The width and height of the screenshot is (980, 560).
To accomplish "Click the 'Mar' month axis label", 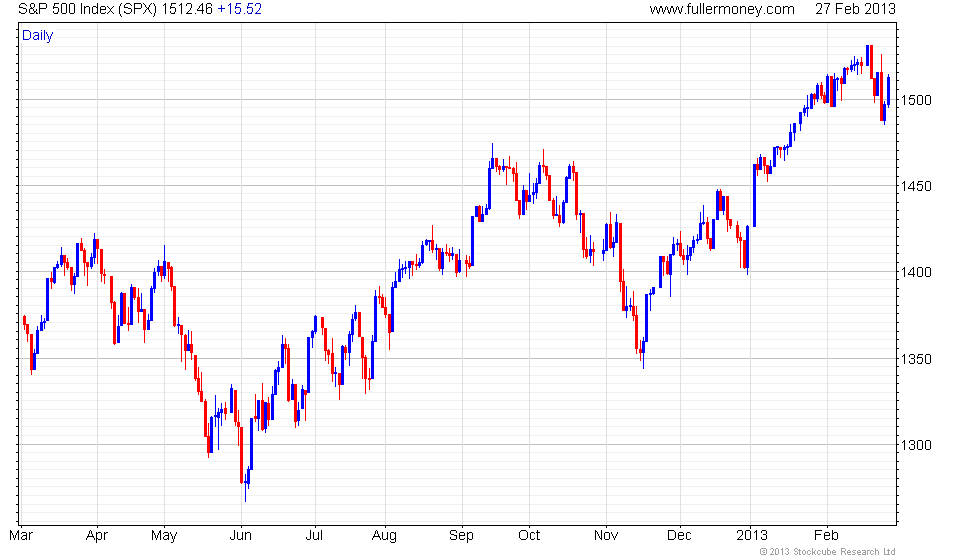I will point(21,536).
